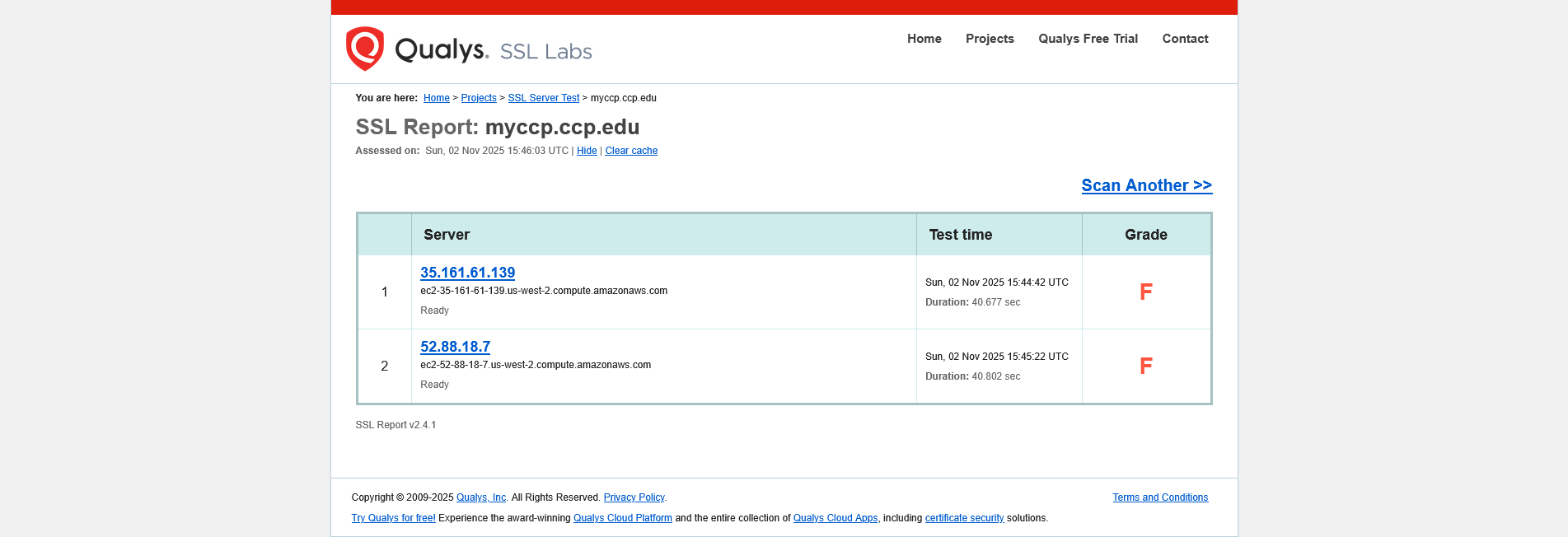This screenshot has width=1568, height=537.
Task: Click the Projects breadcrumb link
Action: tap(479, 98)
